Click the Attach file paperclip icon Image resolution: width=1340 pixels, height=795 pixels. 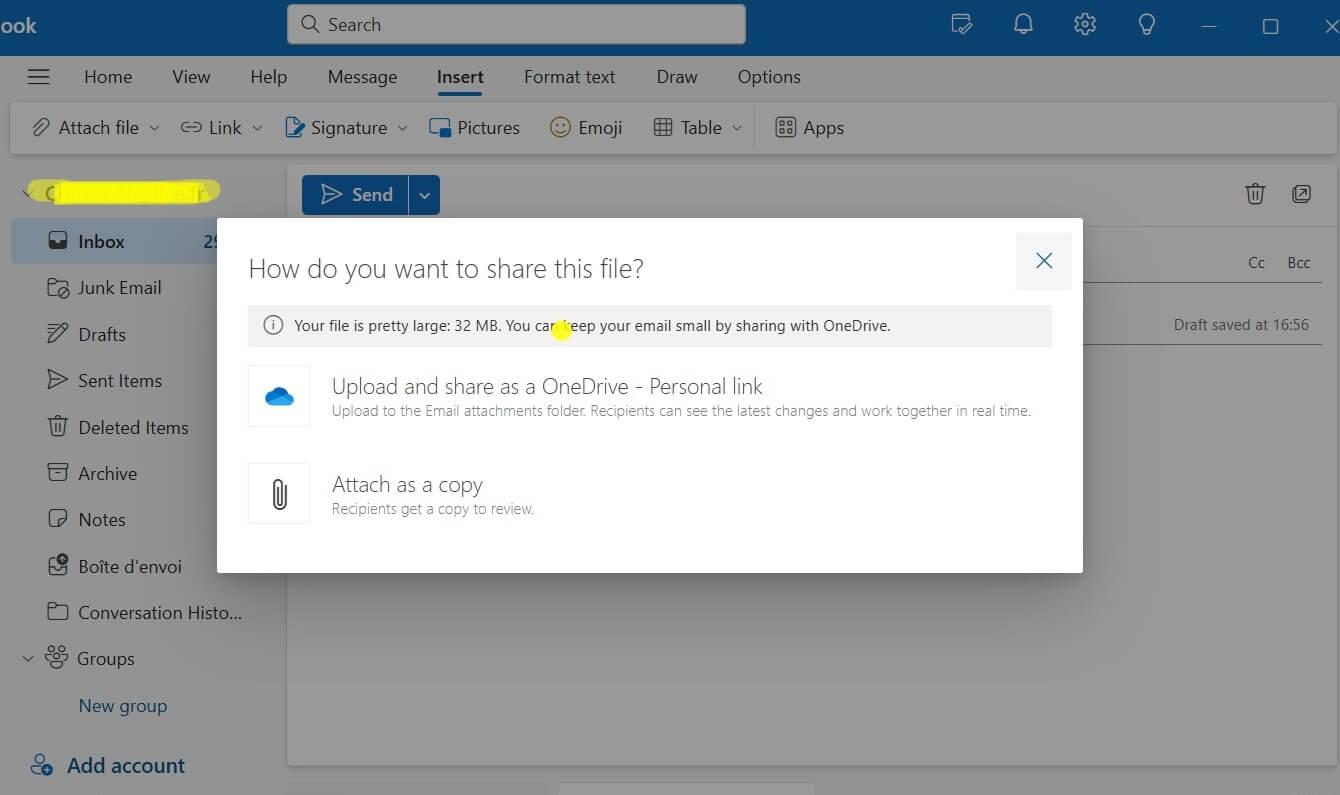click(41, 127)
